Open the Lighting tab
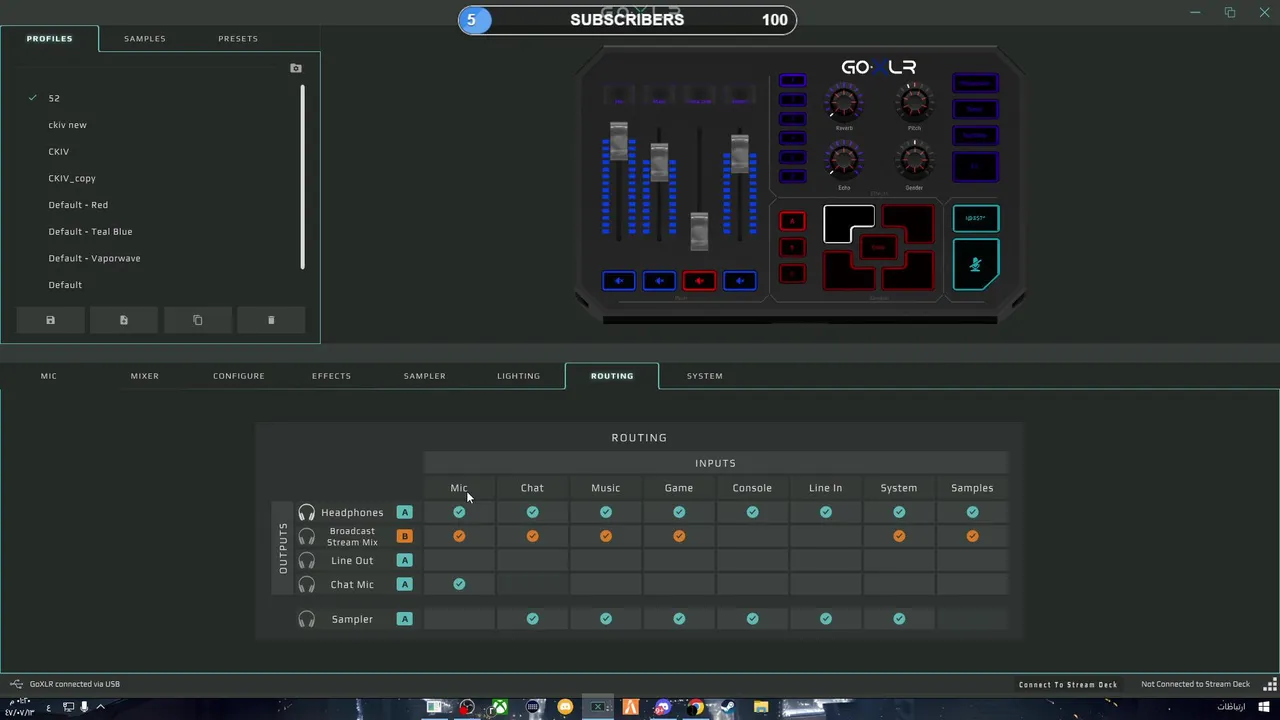1280x720 pixels. [x=518, y=376]
